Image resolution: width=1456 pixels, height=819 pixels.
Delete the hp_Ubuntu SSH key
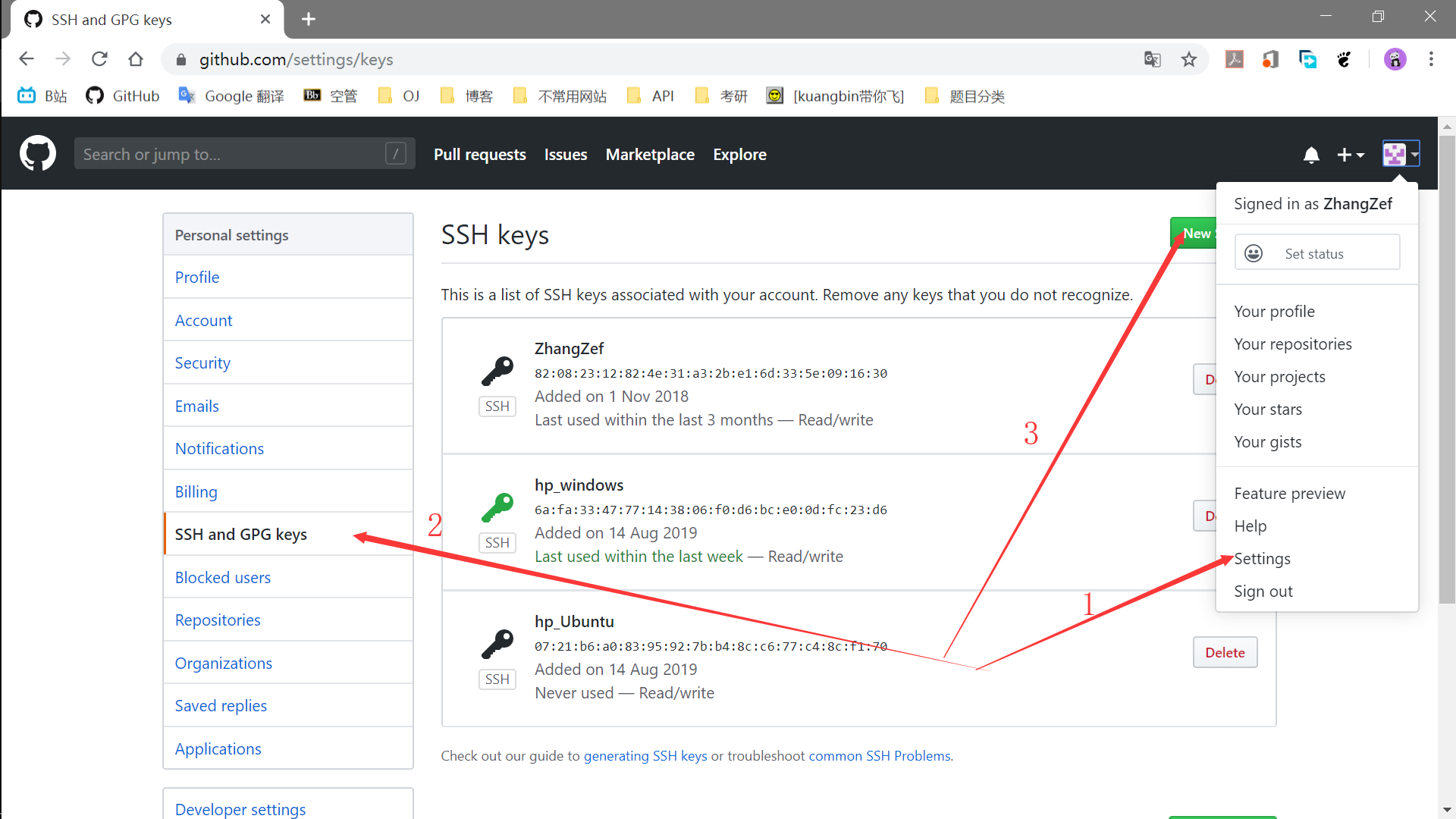tap(1225, 652)
